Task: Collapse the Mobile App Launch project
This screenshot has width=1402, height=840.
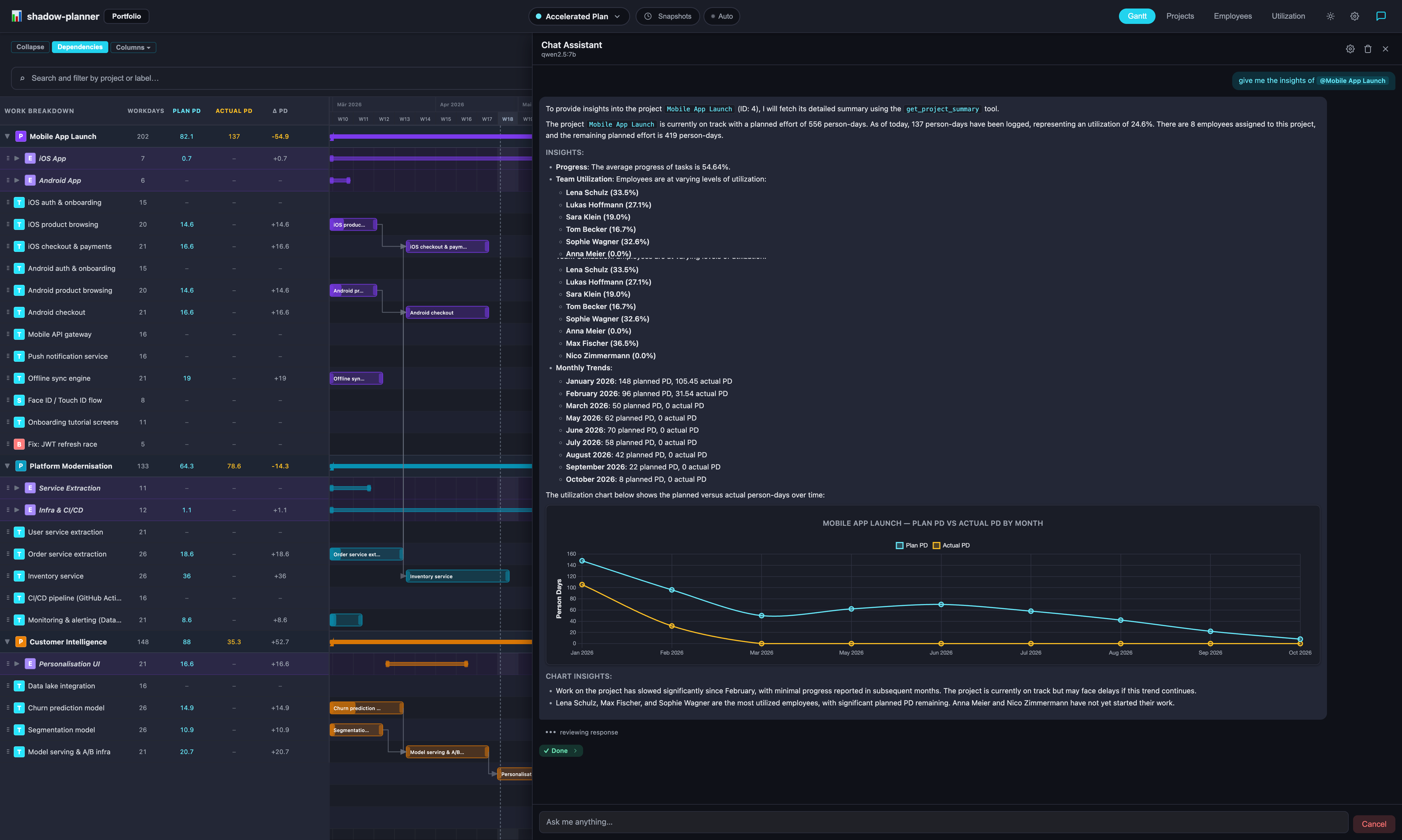Action: 7,137
